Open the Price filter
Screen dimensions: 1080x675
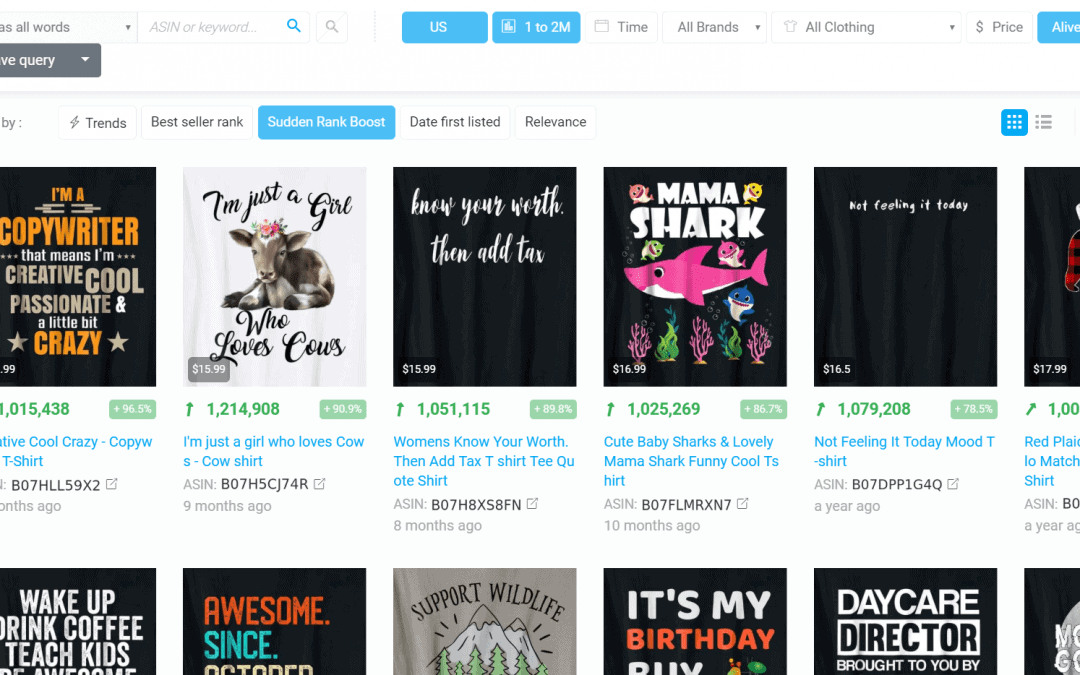(999, 28)
